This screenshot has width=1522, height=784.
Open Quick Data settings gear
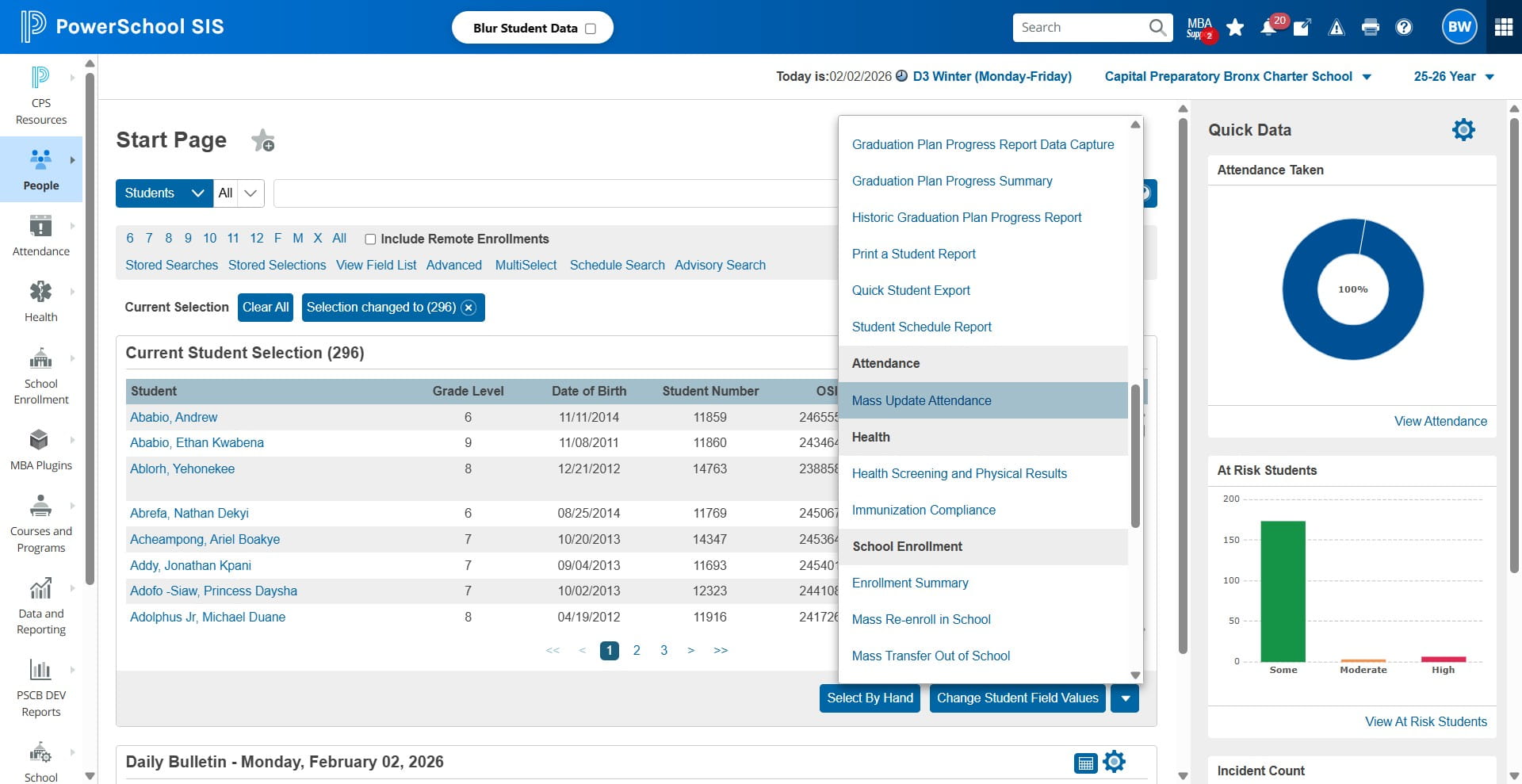point(1463,130)
